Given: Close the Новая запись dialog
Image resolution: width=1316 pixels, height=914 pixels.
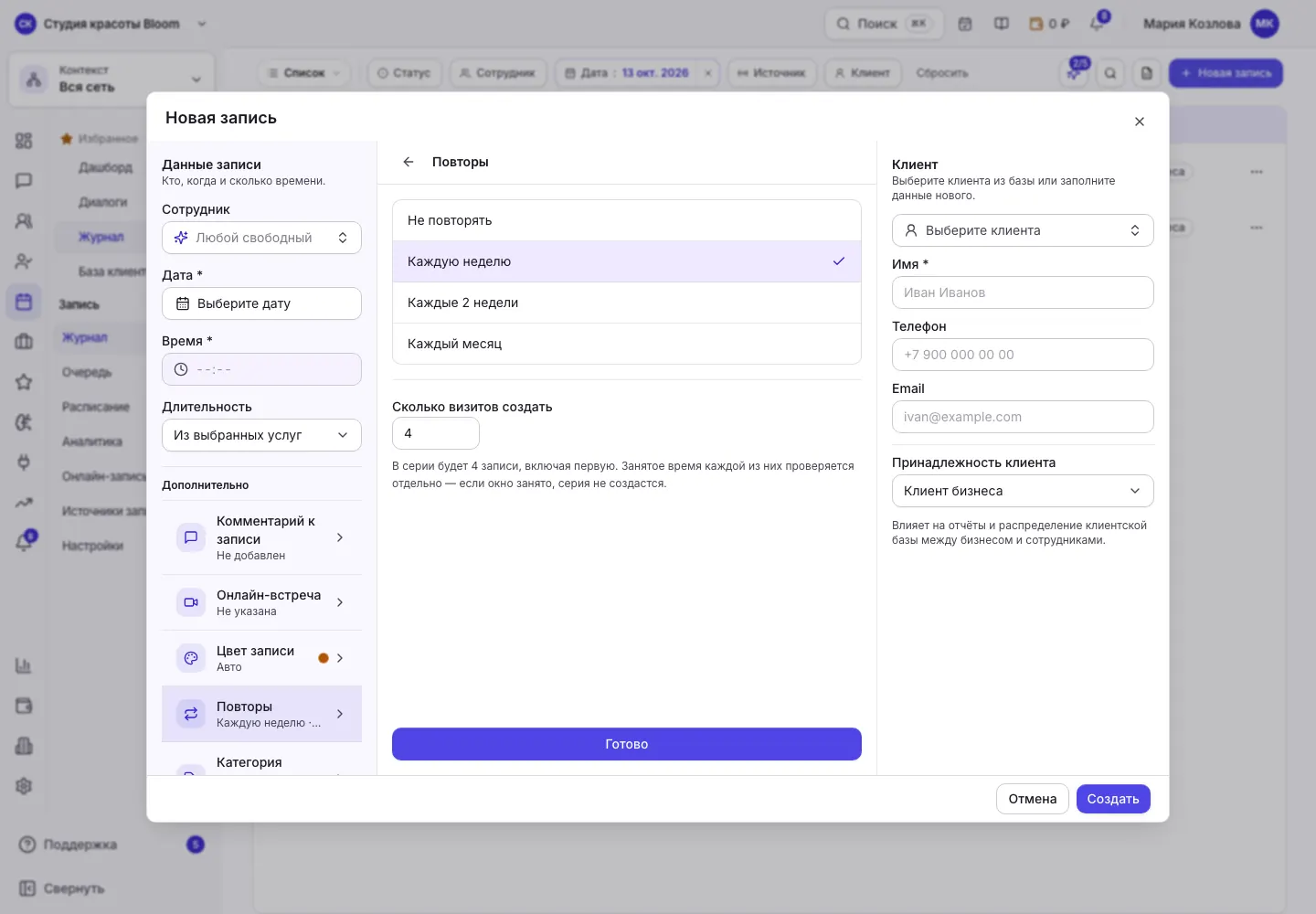Looking at the screenshot, I should click(x=1140, y=122).
